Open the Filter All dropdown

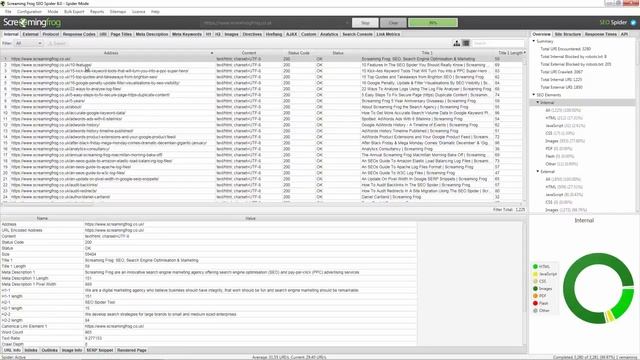[x=29, y=43]
